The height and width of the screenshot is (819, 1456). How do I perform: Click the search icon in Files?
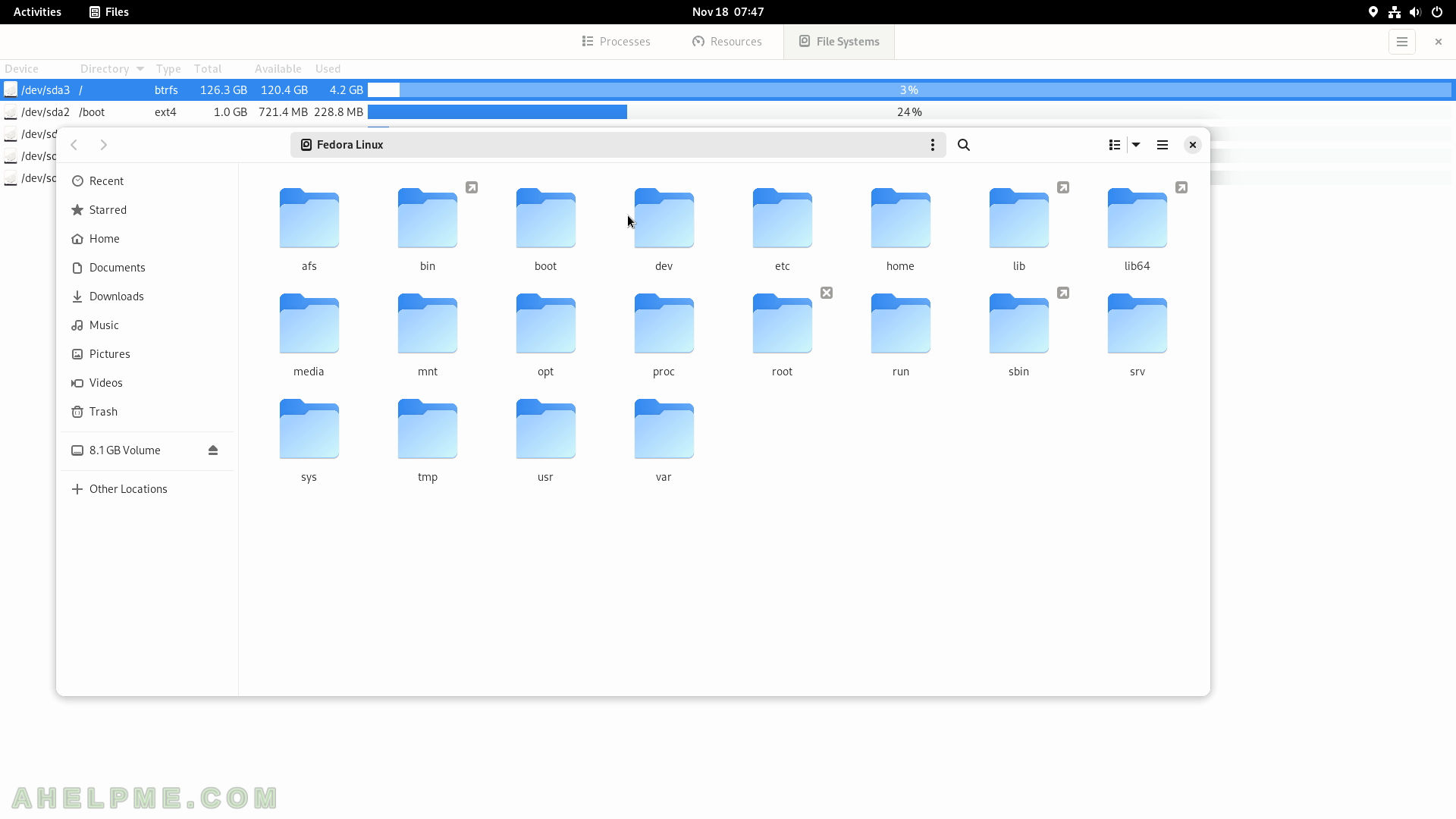click(x=964, y=145)
